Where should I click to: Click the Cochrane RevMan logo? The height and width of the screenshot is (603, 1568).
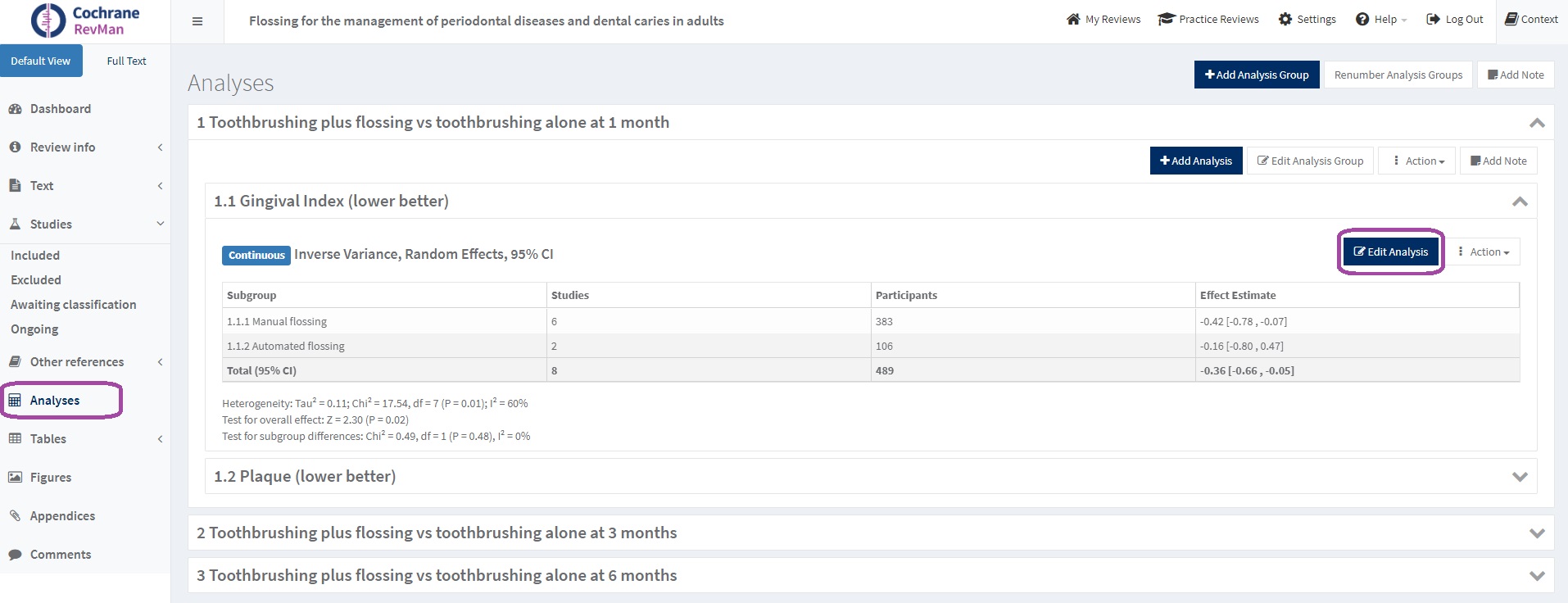85,21
